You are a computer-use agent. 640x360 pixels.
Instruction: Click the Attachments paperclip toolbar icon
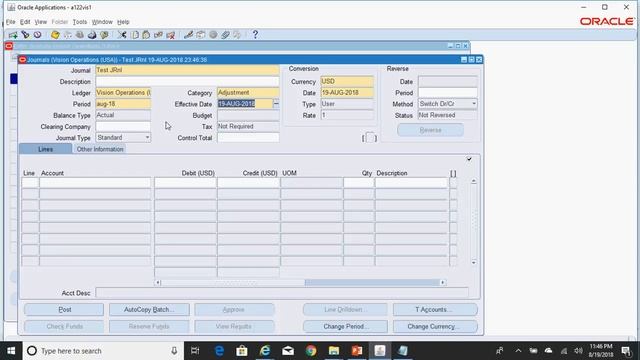tap(225, 35)
